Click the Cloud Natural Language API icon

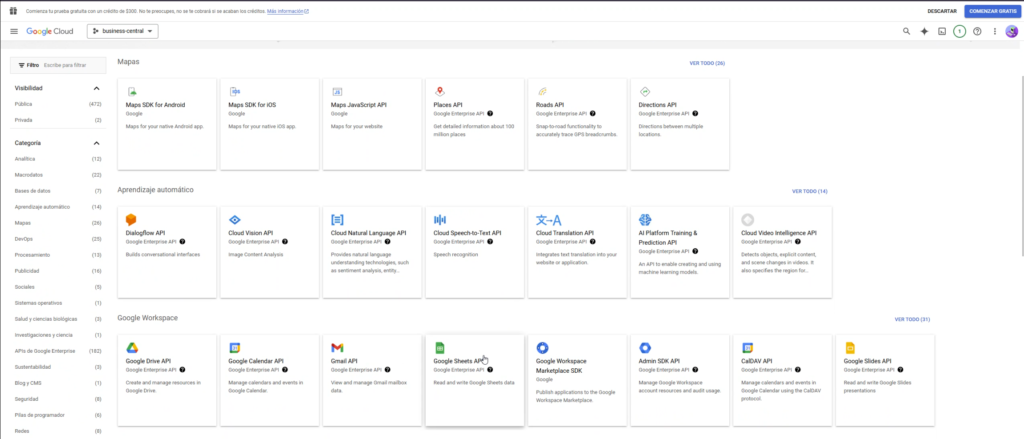pos(337,220)
